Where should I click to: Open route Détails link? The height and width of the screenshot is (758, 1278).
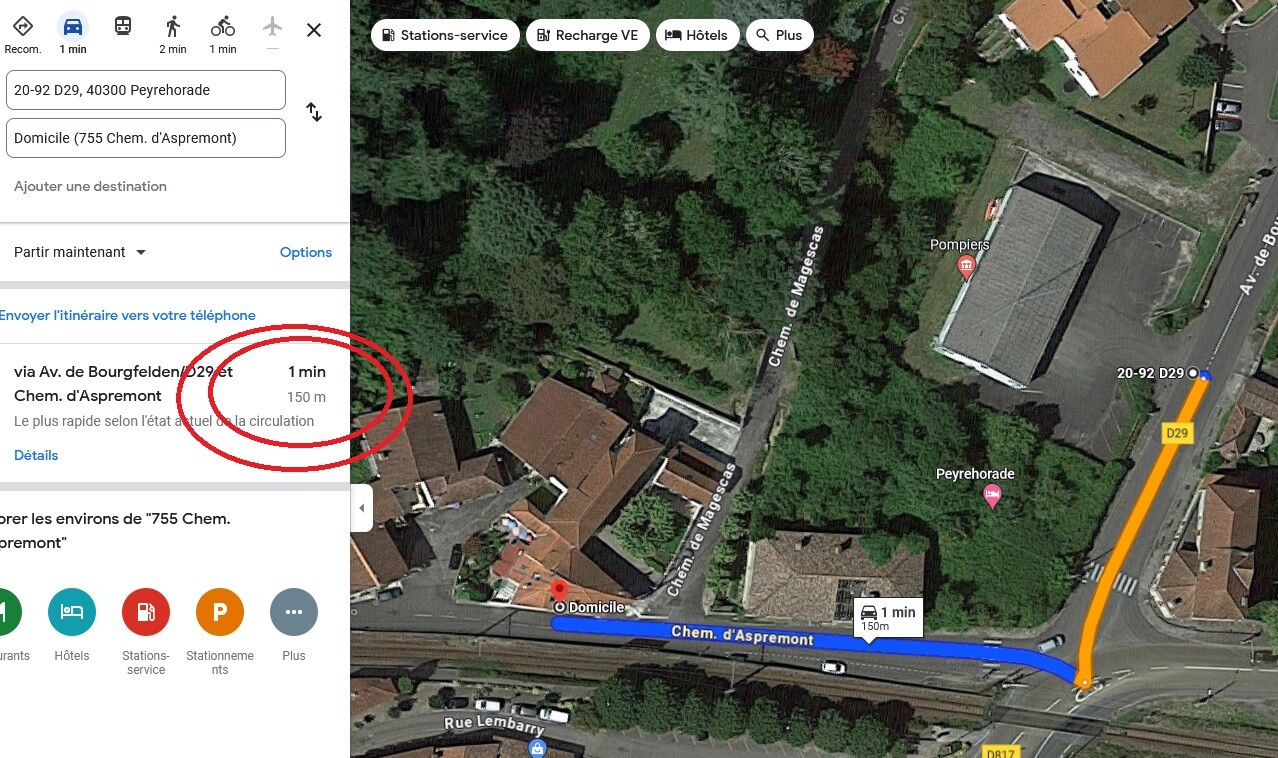[36, 455]
